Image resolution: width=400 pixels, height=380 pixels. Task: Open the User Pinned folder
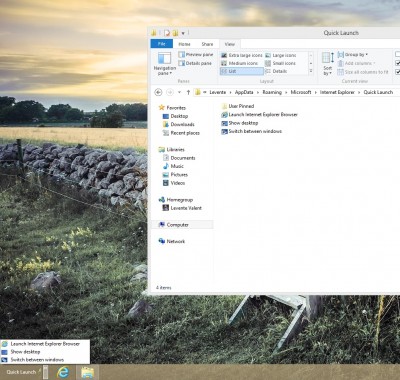238,106
